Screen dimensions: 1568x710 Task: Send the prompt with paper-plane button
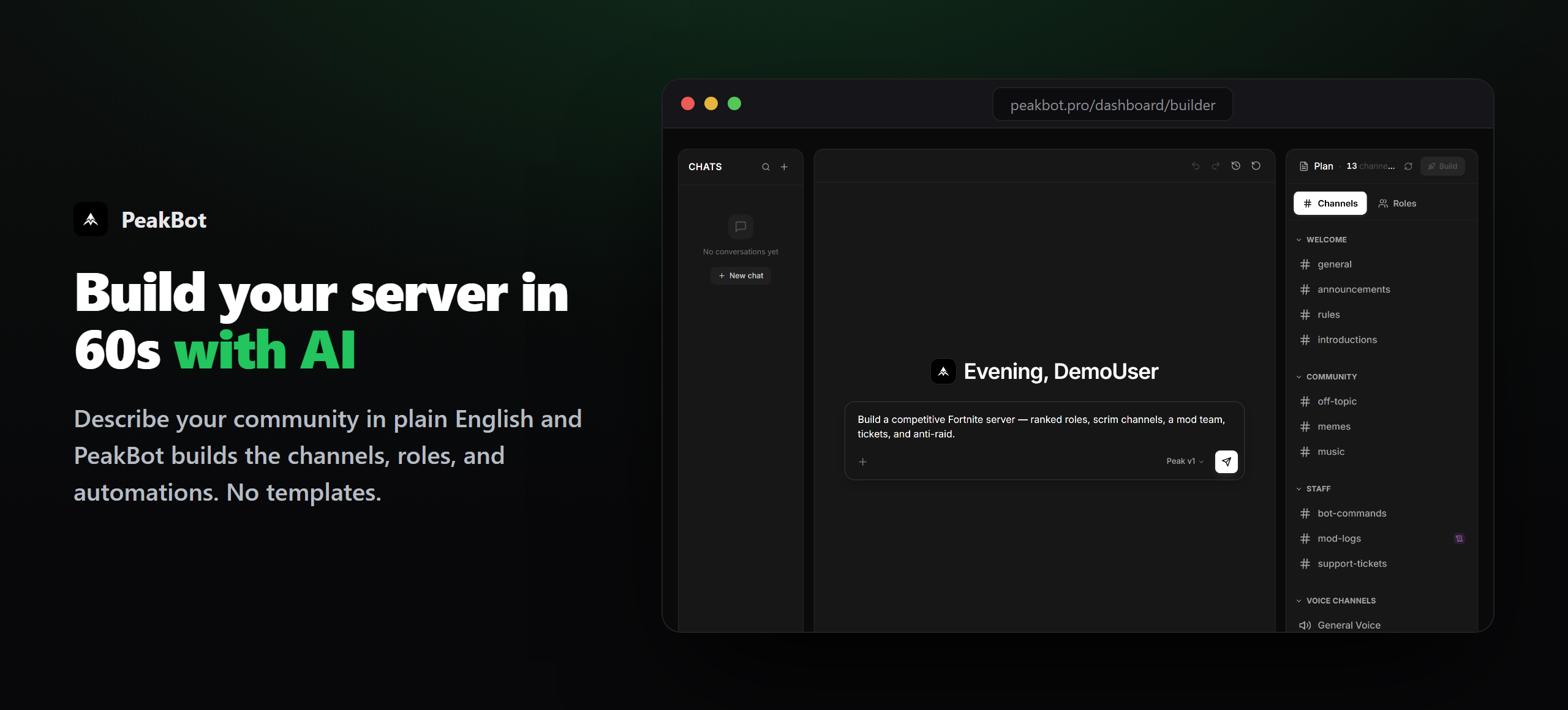pyautogui.click(x=1226, y=461)
